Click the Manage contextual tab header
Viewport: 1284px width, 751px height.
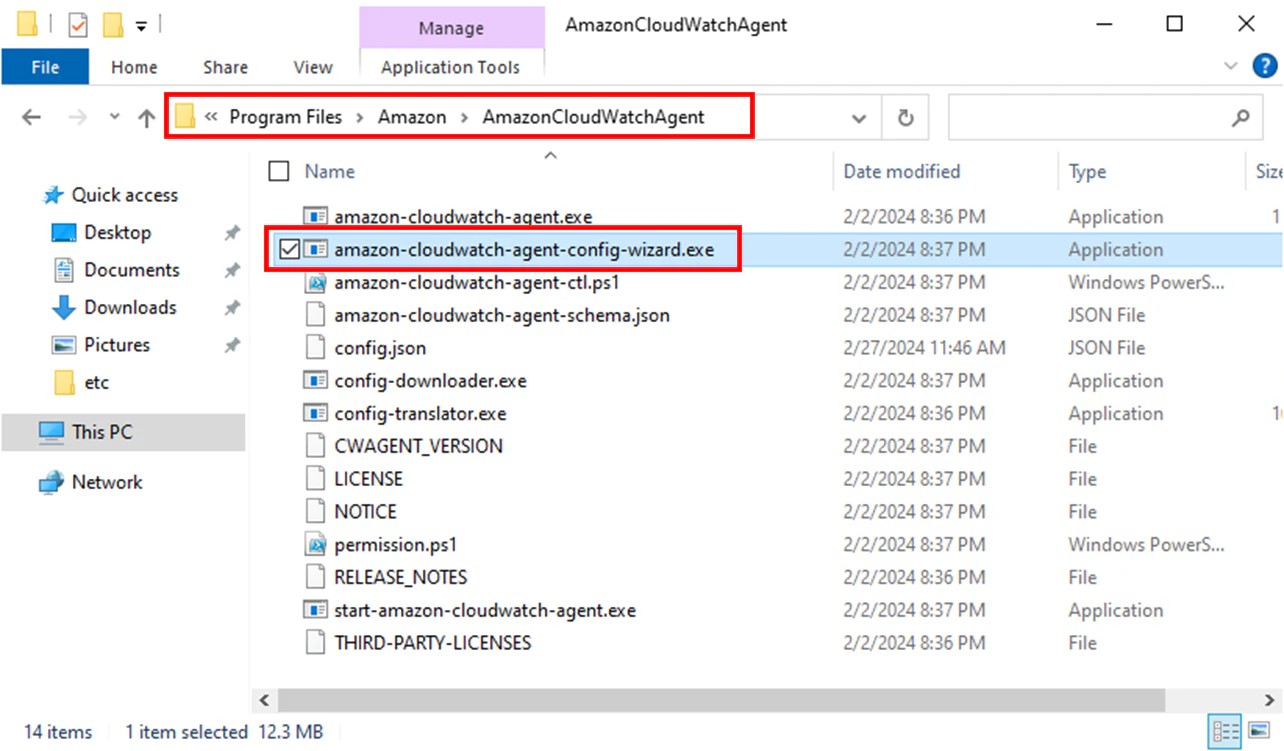[x=451, y=28]
